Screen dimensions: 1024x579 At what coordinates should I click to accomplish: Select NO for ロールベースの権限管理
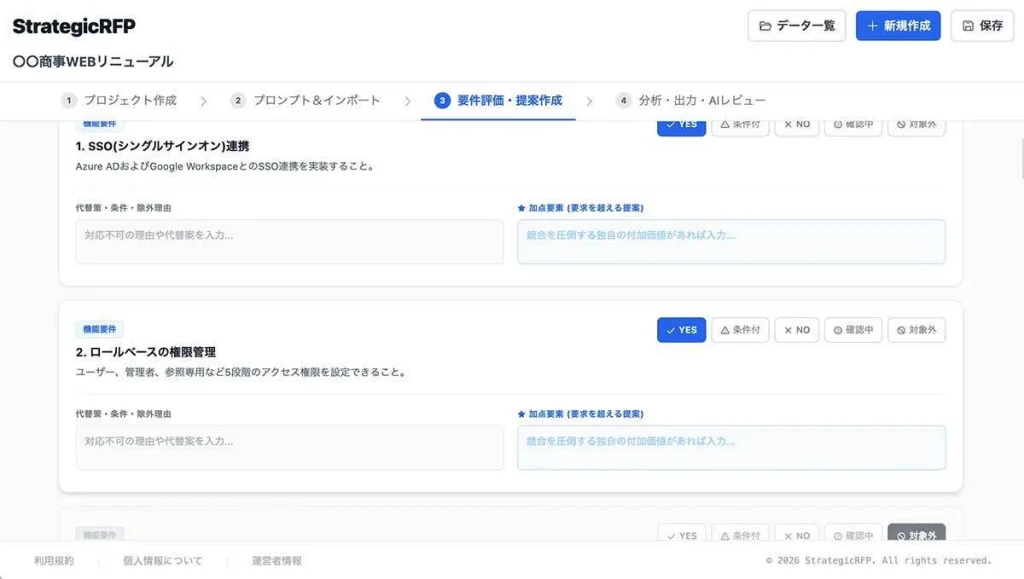797,330
